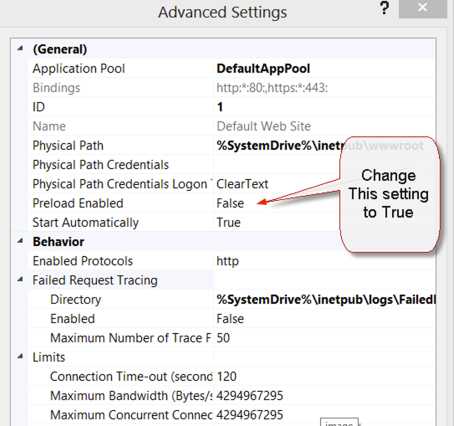Click the Enabled Protocols http value
Screen dimensions: 454x426
(x=228, y=261)
